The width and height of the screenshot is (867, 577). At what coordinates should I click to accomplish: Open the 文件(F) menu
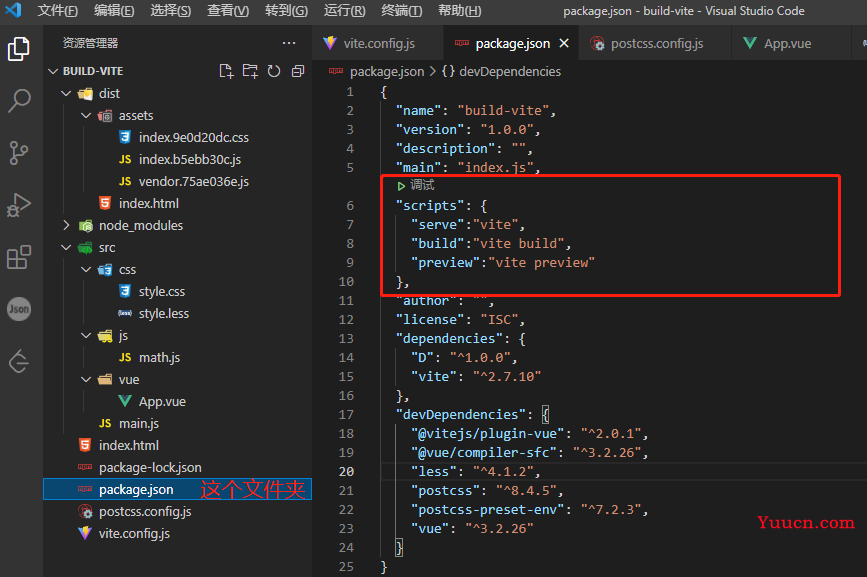[x=58, y=11]
